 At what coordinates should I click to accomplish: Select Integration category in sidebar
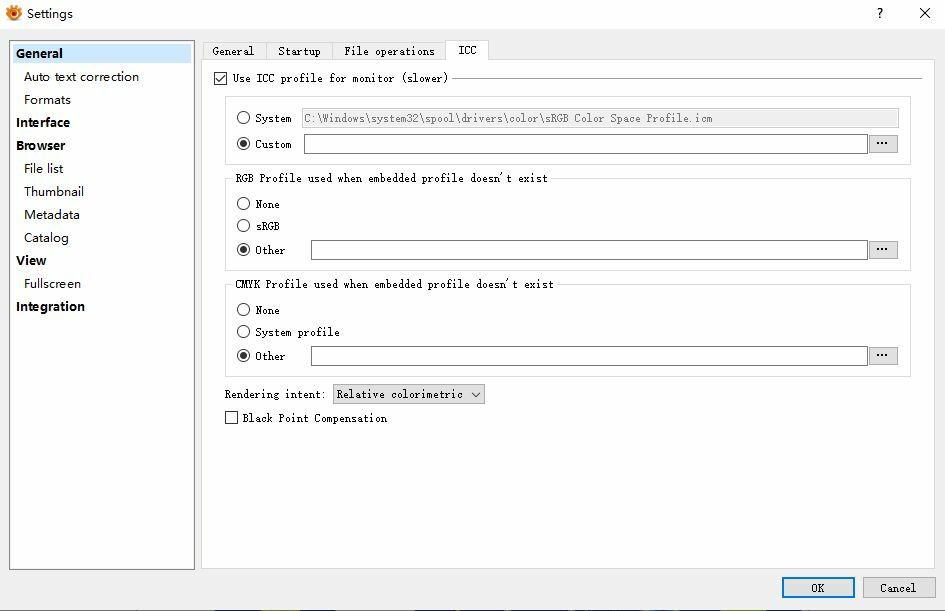[x=50, y=307]
